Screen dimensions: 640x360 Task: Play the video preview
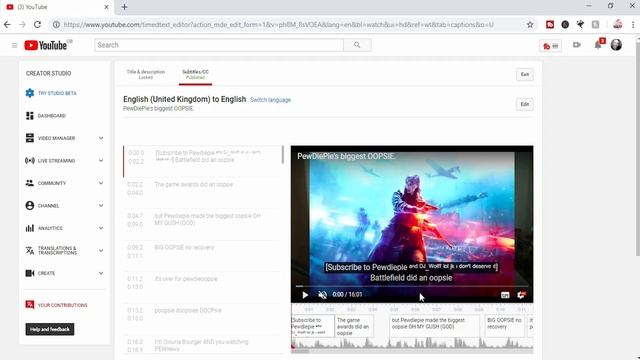click(305, 295)
